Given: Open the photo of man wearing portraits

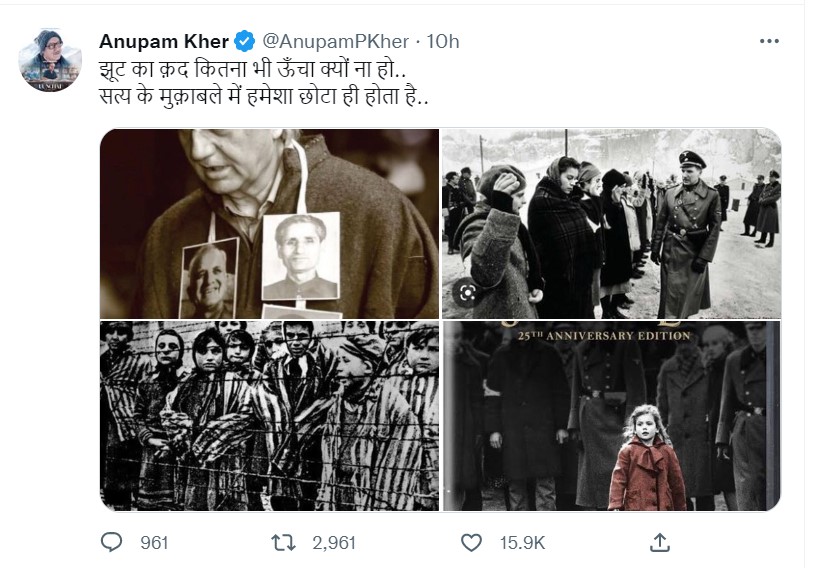Looking at the screenshot, I should pos(269,223).
